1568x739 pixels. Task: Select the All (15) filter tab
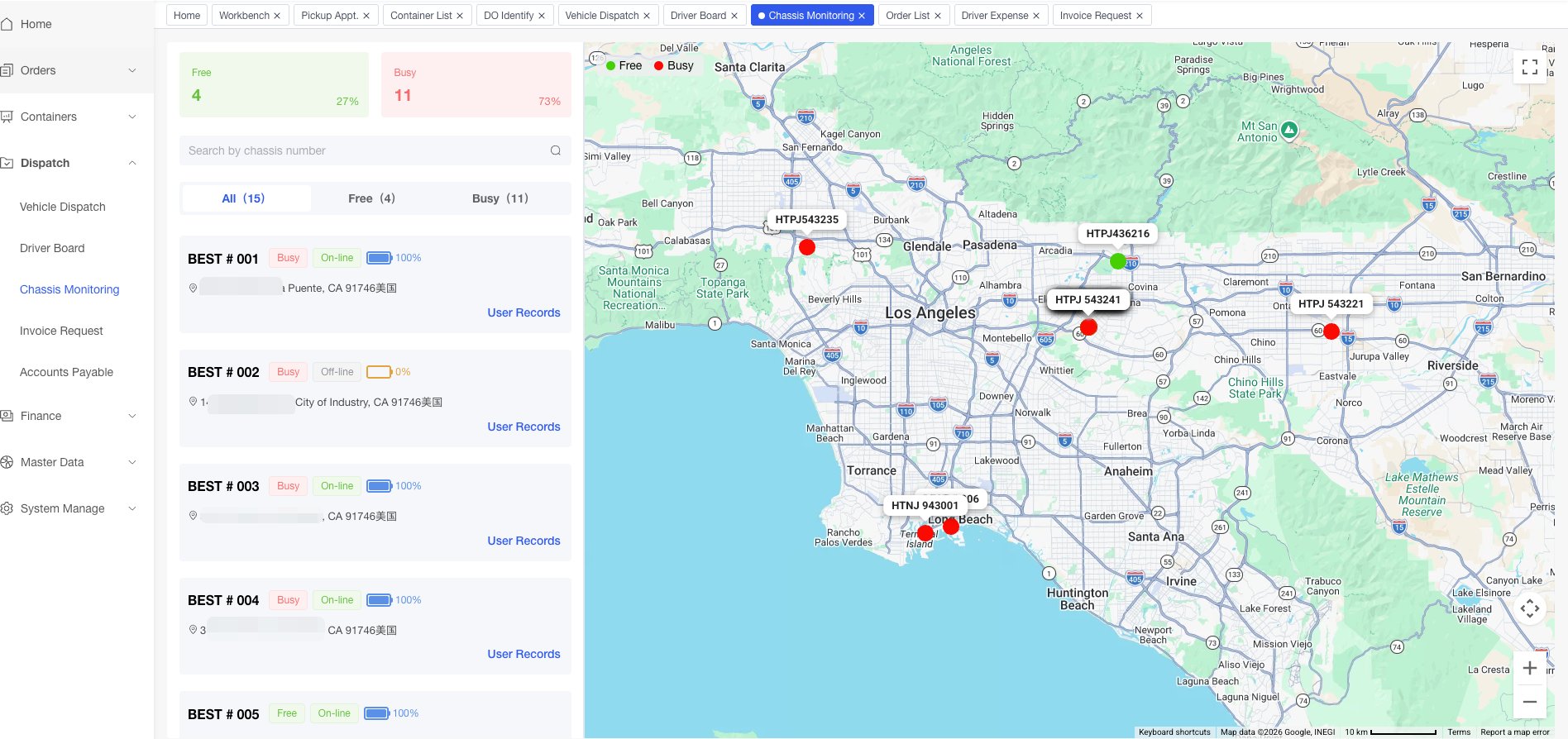(x=246, y=198)
